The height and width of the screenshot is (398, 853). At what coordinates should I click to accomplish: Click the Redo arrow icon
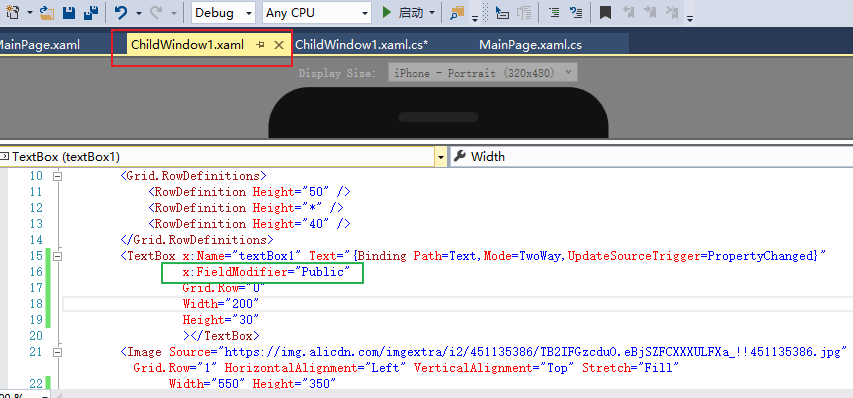point(156,12)
